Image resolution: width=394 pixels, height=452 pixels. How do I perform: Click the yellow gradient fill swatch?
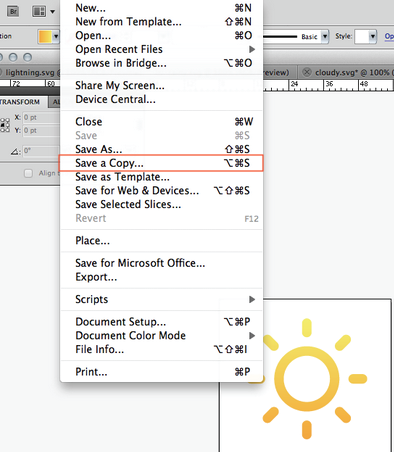point(45,37)
